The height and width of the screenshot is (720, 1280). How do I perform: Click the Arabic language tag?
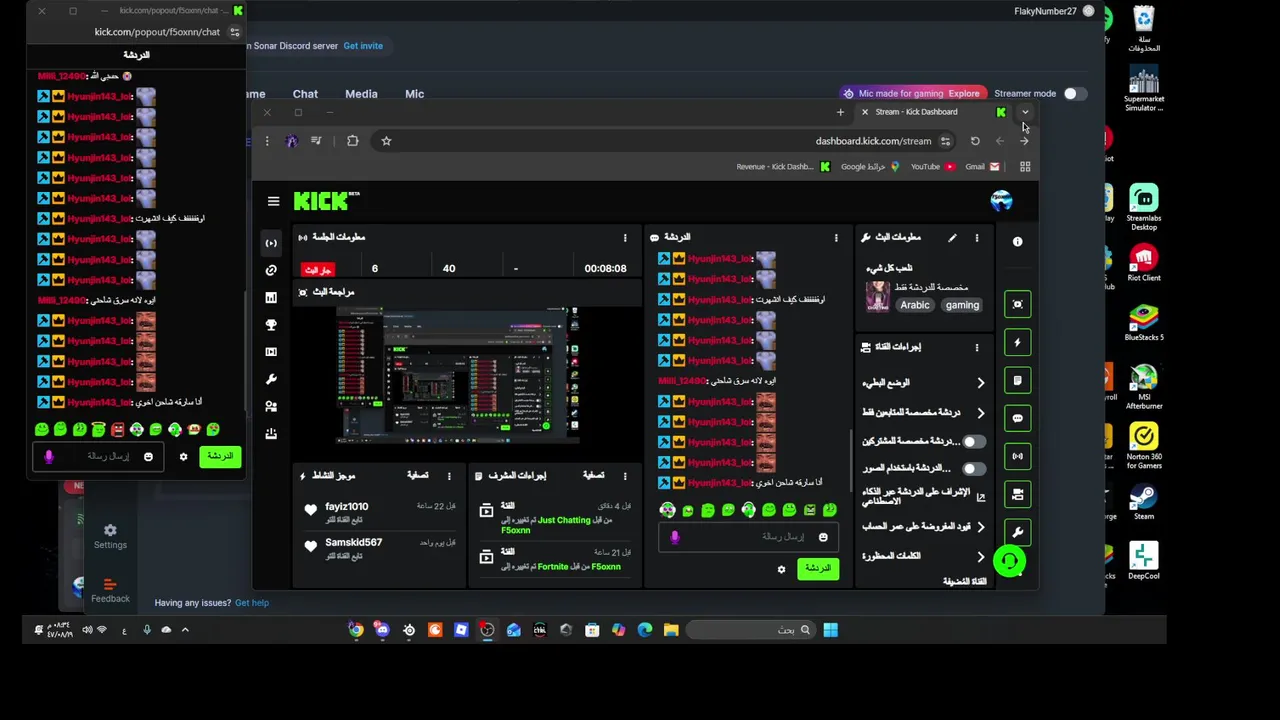[x=915, y=305]
